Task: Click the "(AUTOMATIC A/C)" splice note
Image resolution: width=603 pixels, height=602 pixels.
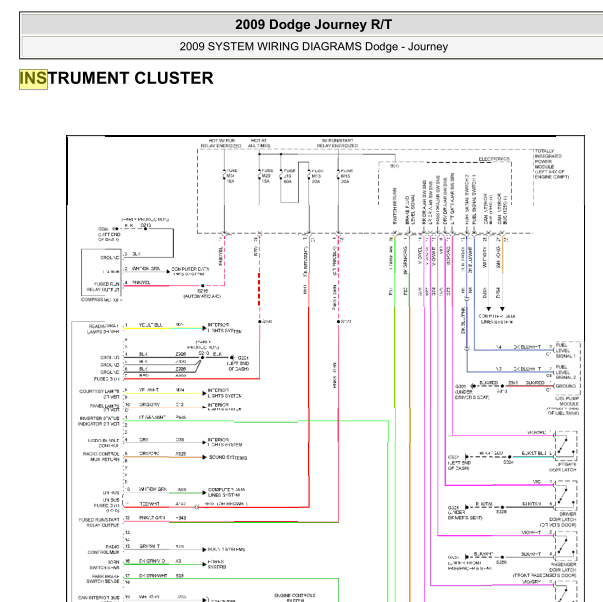Action: (202, 296)
